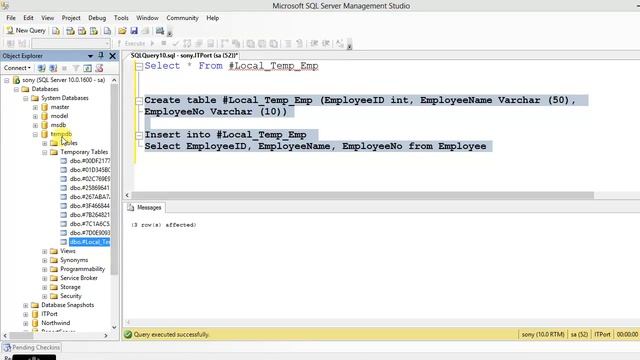
Task: Open the Available Databases combo box
Action: click(x=71, y=43)
